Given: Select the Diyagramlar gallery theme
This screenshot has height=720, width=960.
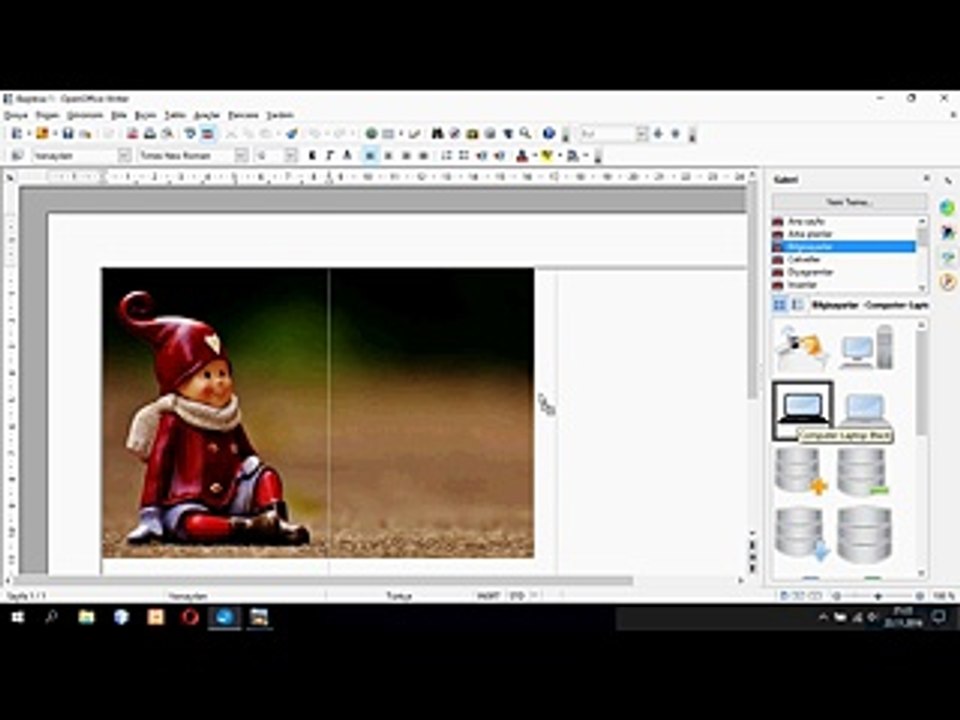Looking at the screenshot, I should tap(844, 272).
